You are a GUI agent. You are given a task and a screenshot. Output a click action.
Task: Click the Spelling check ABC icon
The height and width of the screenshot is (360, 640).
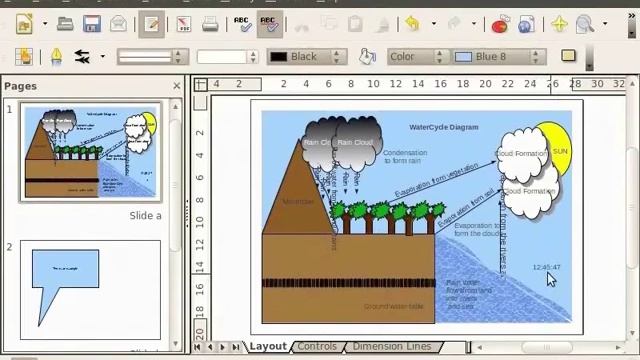point(242,24)
